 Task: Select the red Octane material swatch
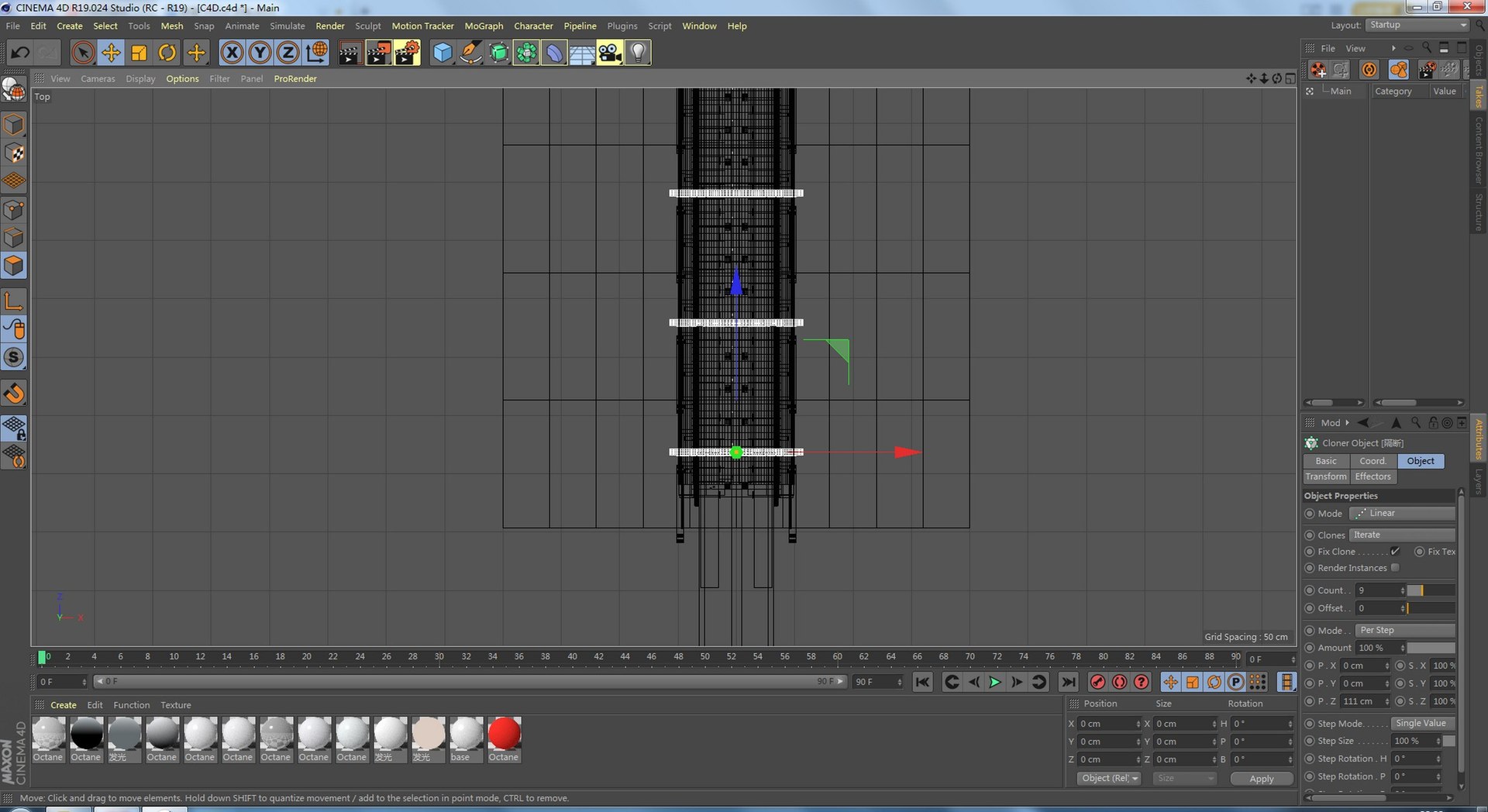tap(505, 733)
